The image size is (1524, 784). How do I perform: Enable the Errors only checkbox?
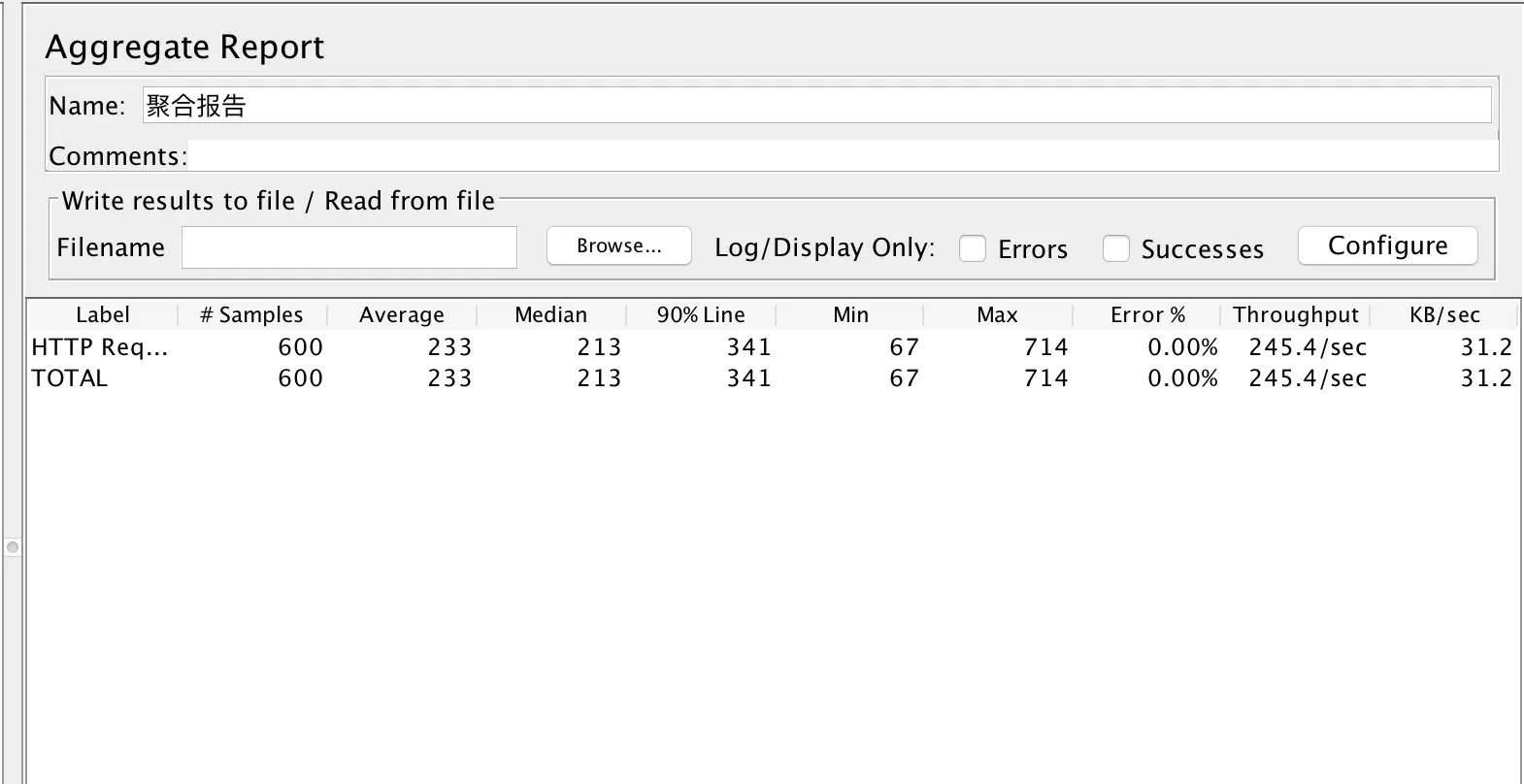pyautogui.click(x=973, y=248)
